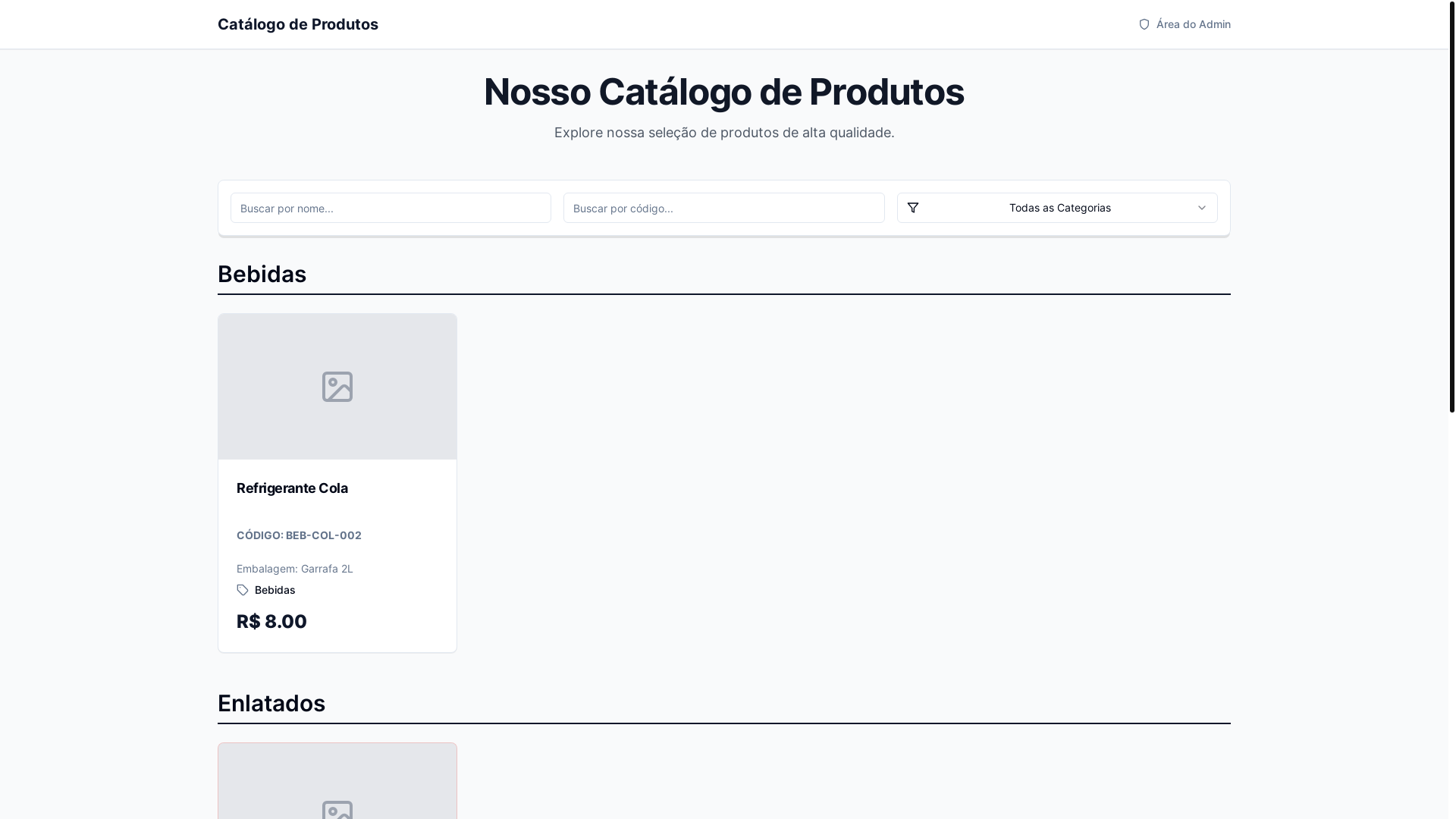Go to Catálogo de Produtos home link
The height and width of the screenshot is (819, 1456).
[298, 24]
